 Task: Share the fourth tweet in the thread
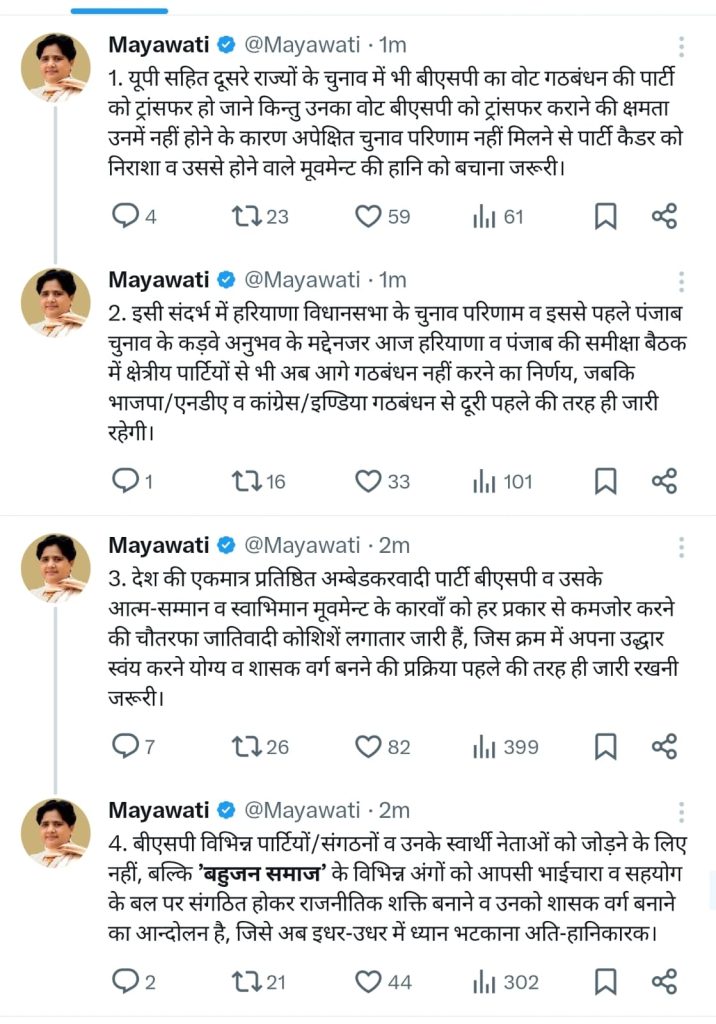[665, 981]
